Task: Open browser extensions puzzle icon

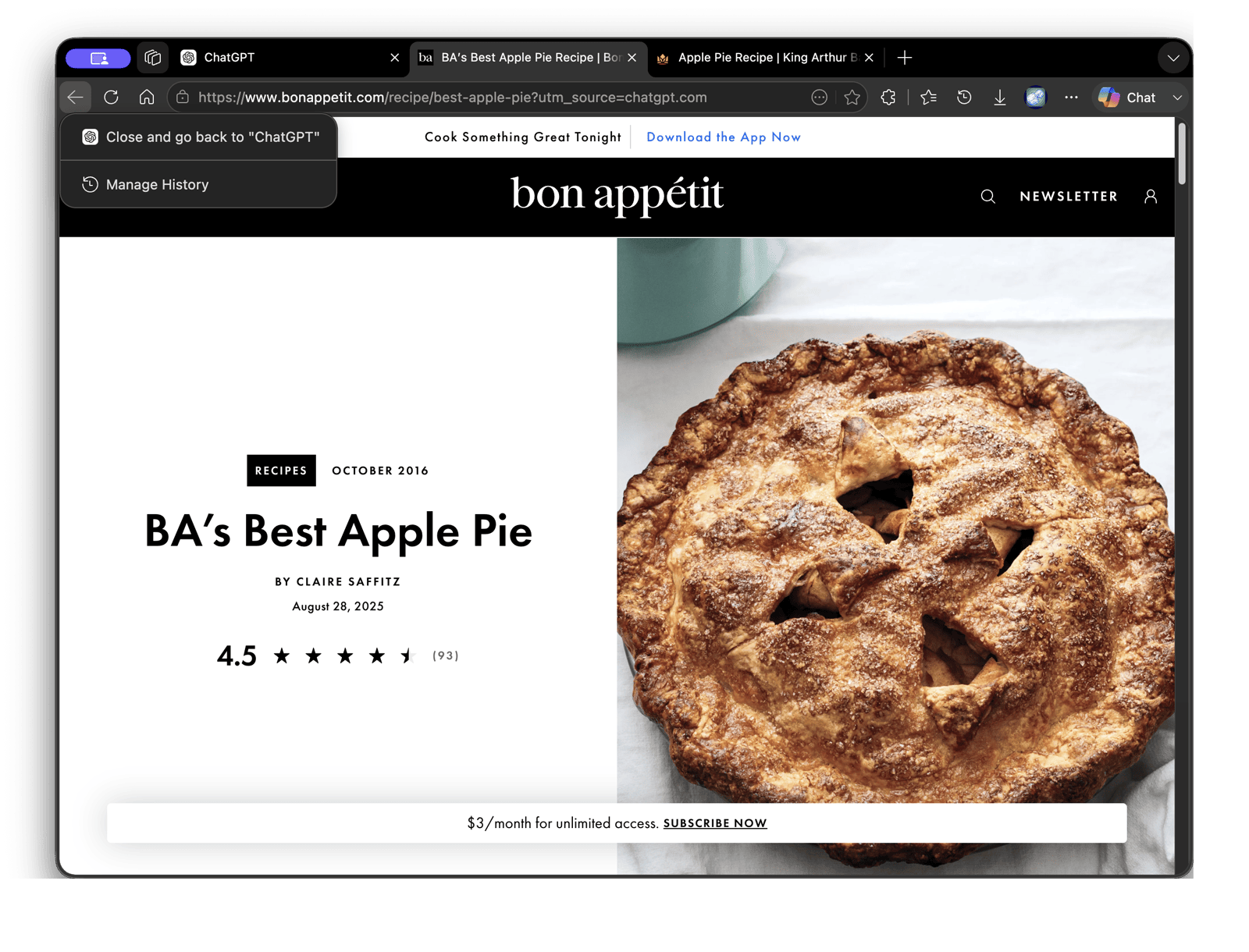Action: point(888,98)
